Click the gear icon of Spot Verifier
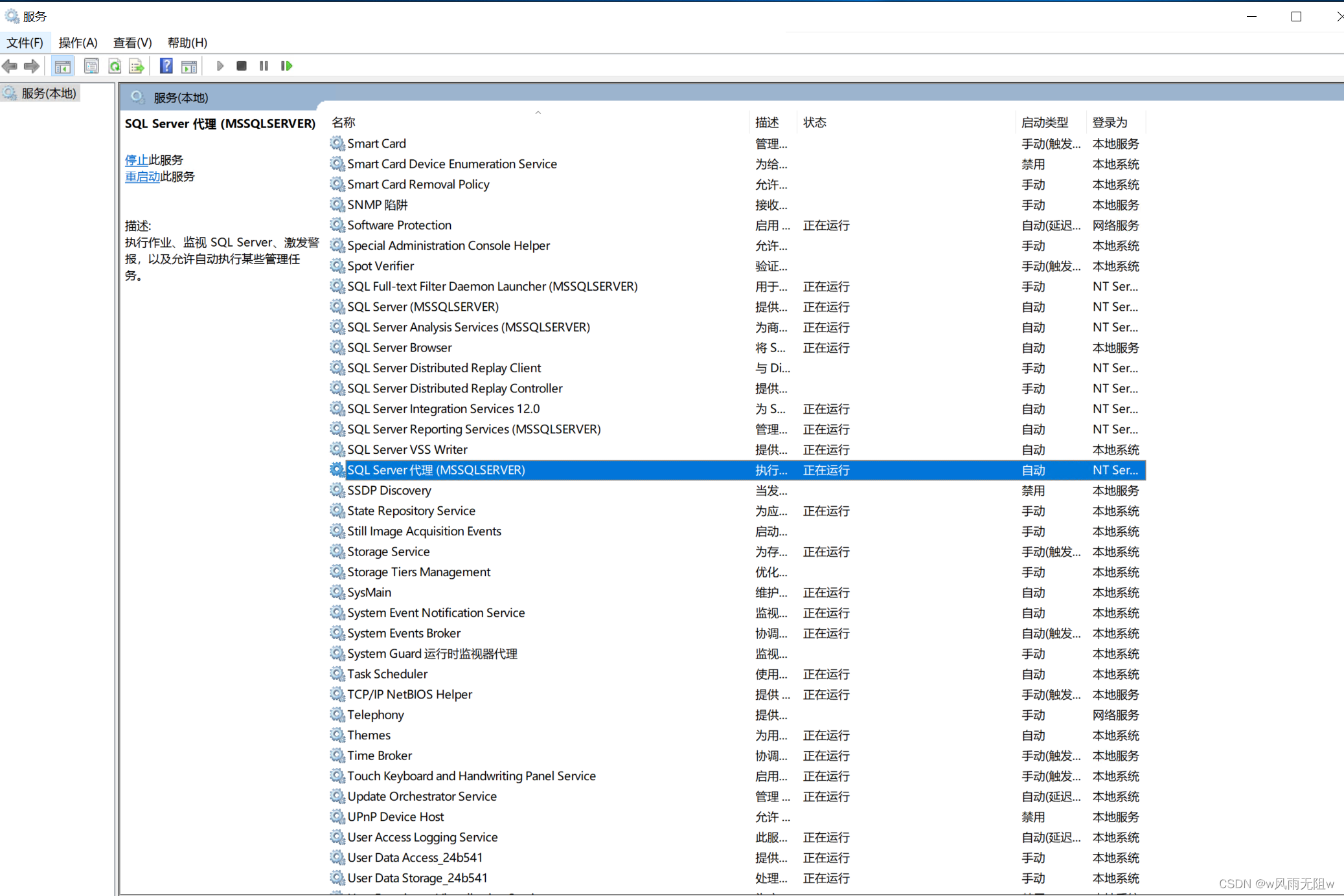The height and width of the screenshot is (896, 1344). 337,265
